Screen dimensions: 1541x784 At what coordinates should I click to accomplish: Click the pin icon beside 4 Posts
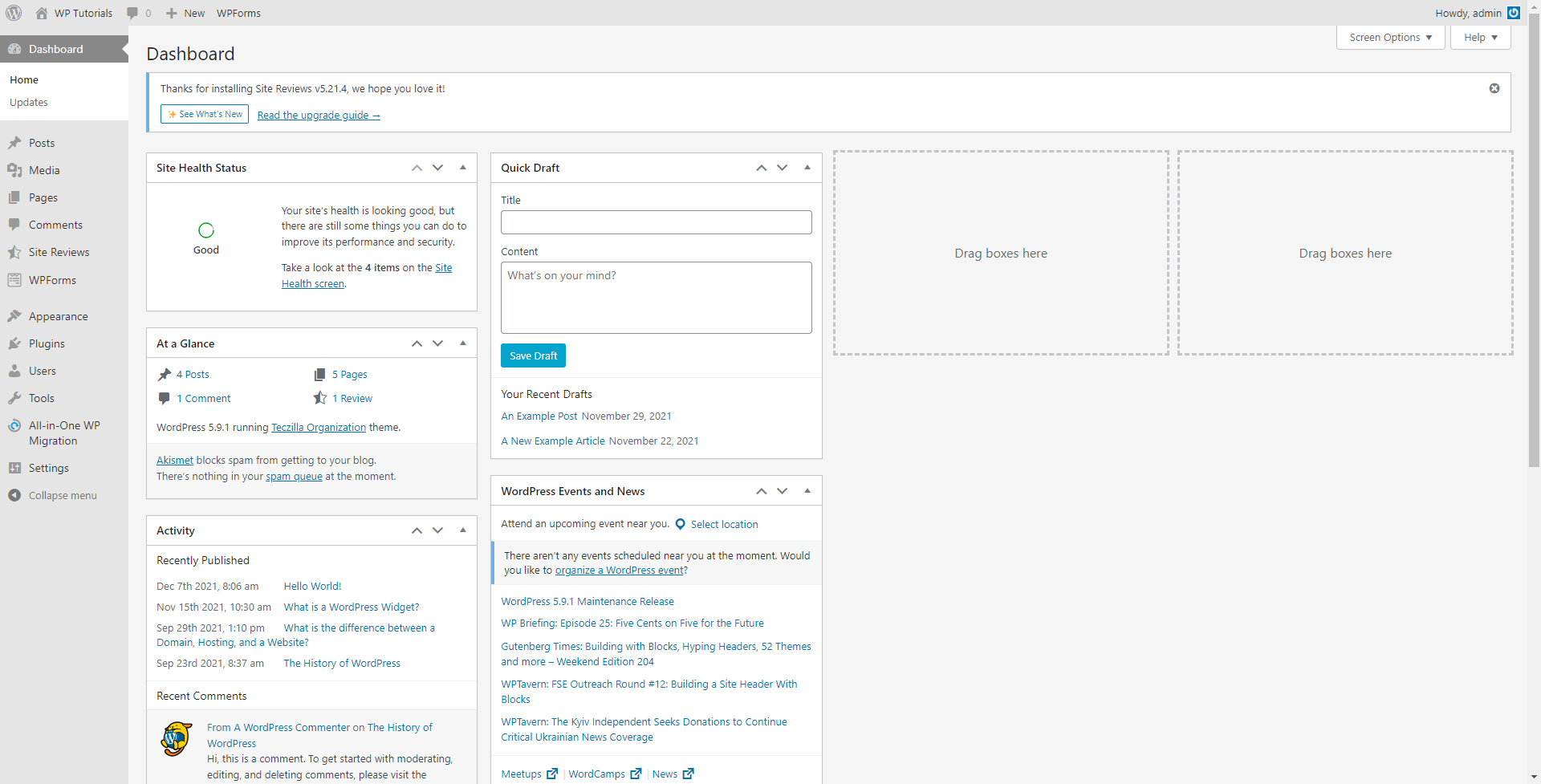[165, 375]
